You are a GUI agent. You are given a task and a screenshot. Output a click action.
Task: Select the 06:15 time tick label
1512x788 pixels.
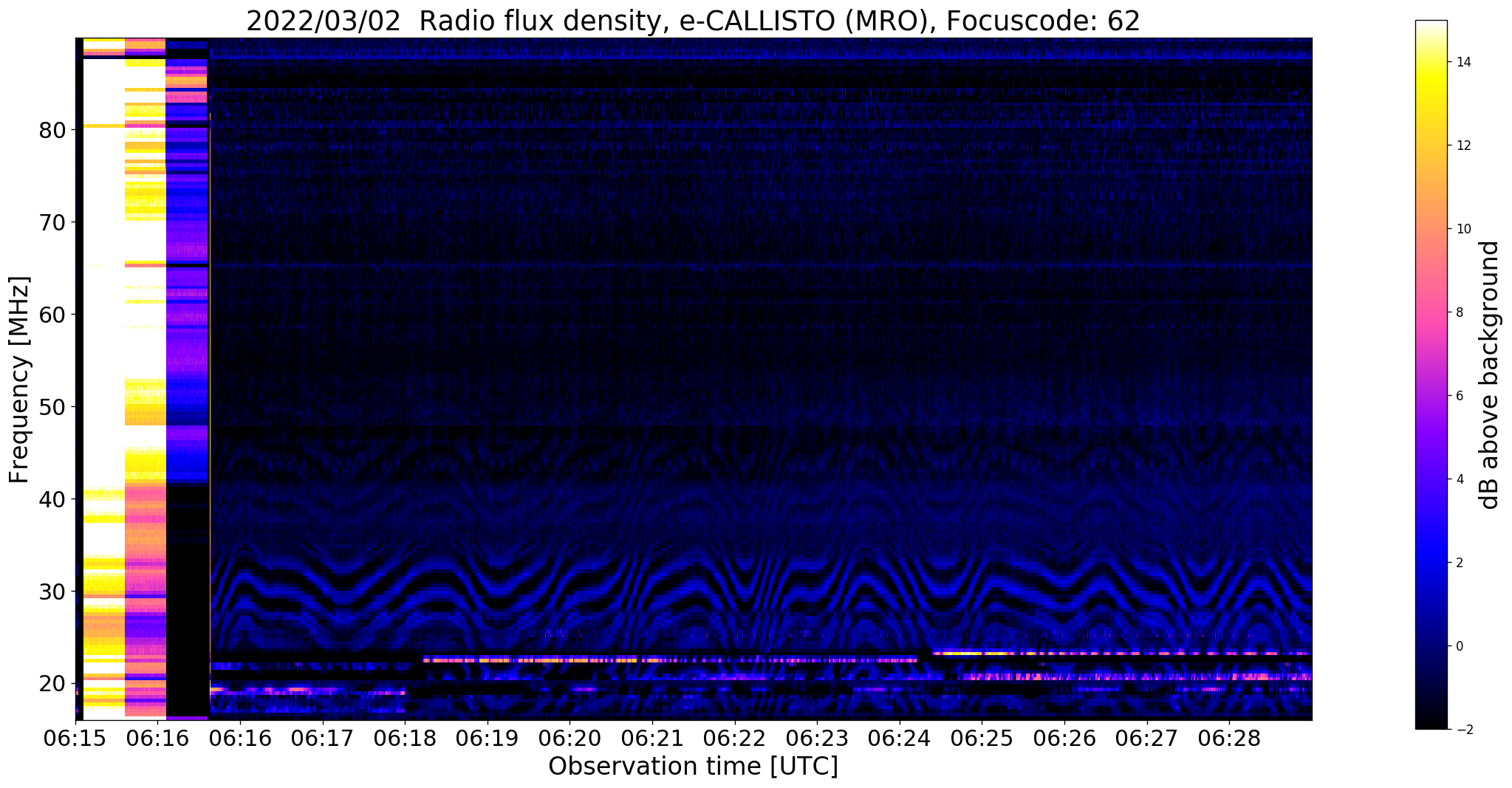75,737
